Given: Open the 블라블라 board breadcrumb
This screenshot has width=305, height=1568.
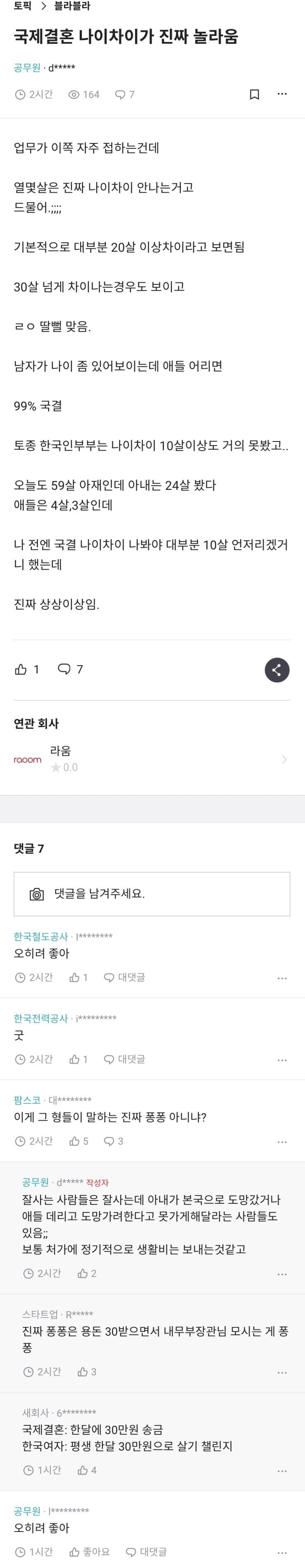Looking at the screenshot, I should (72, 7).
